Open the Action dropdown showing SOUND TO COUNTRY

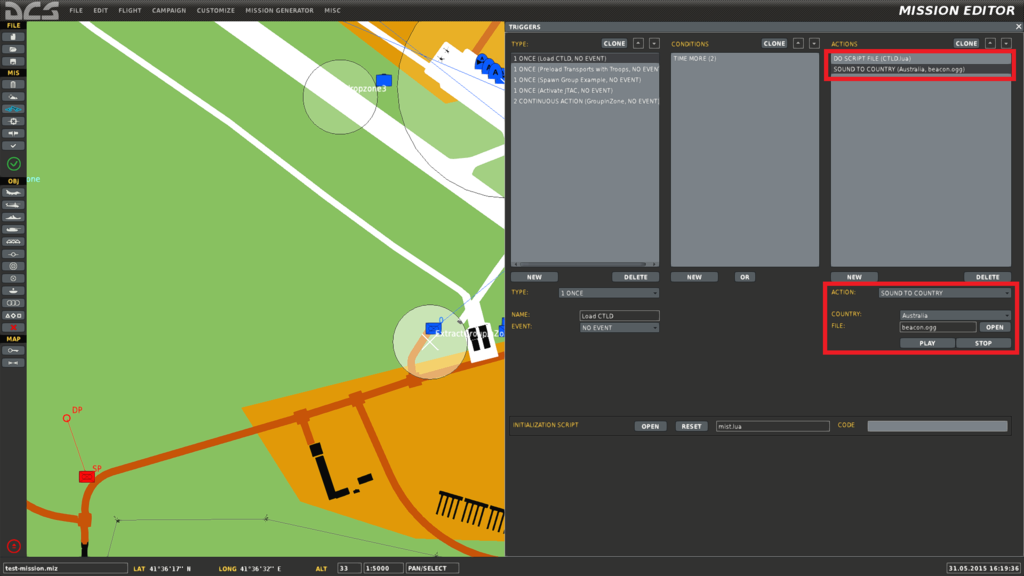[944, 293]
